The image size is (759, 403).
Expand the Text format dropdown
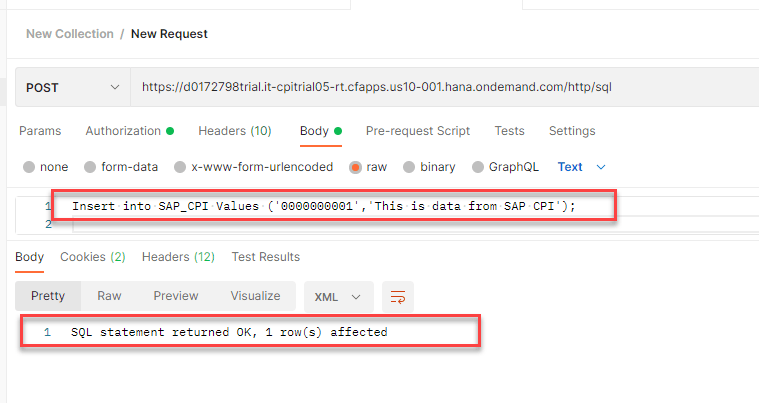coord(581,167)
